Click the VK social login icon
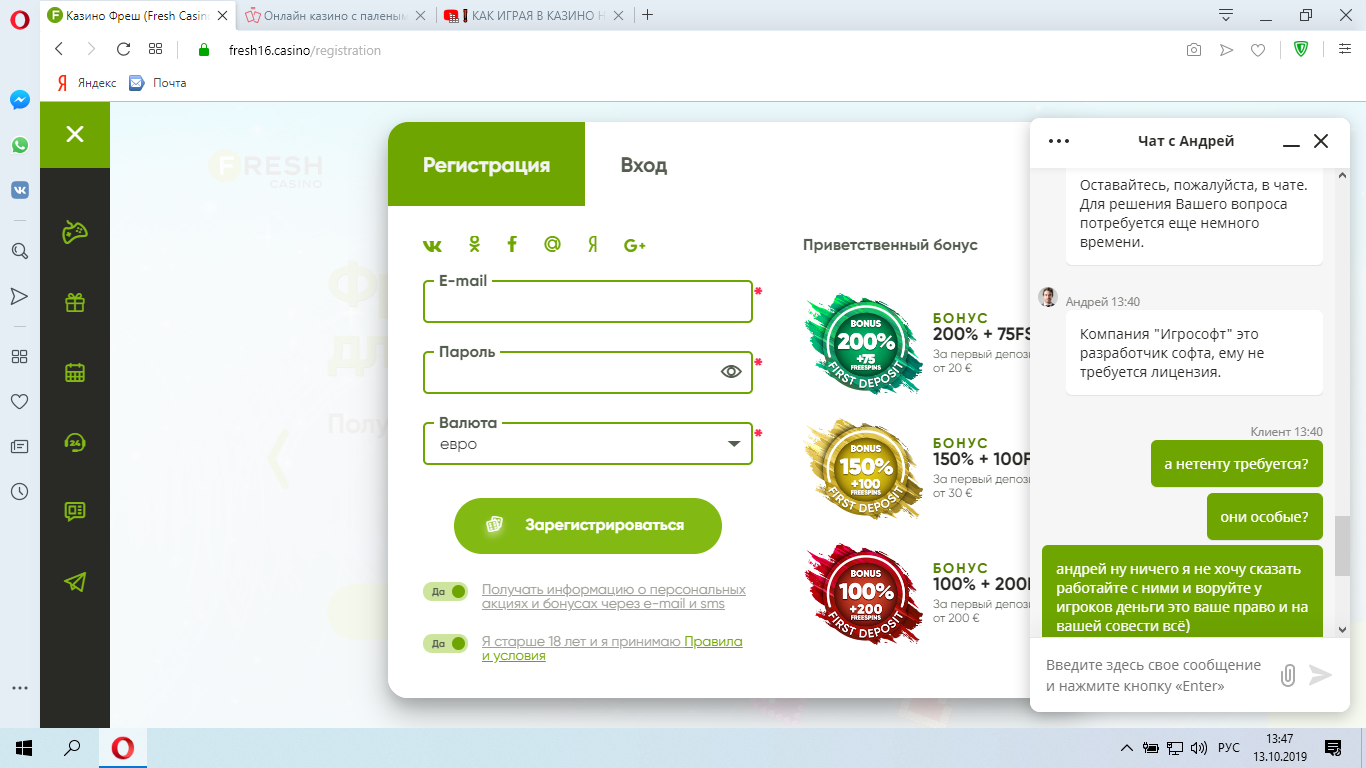This screenshot has height=768, width=1366. [x=432, y=245]
